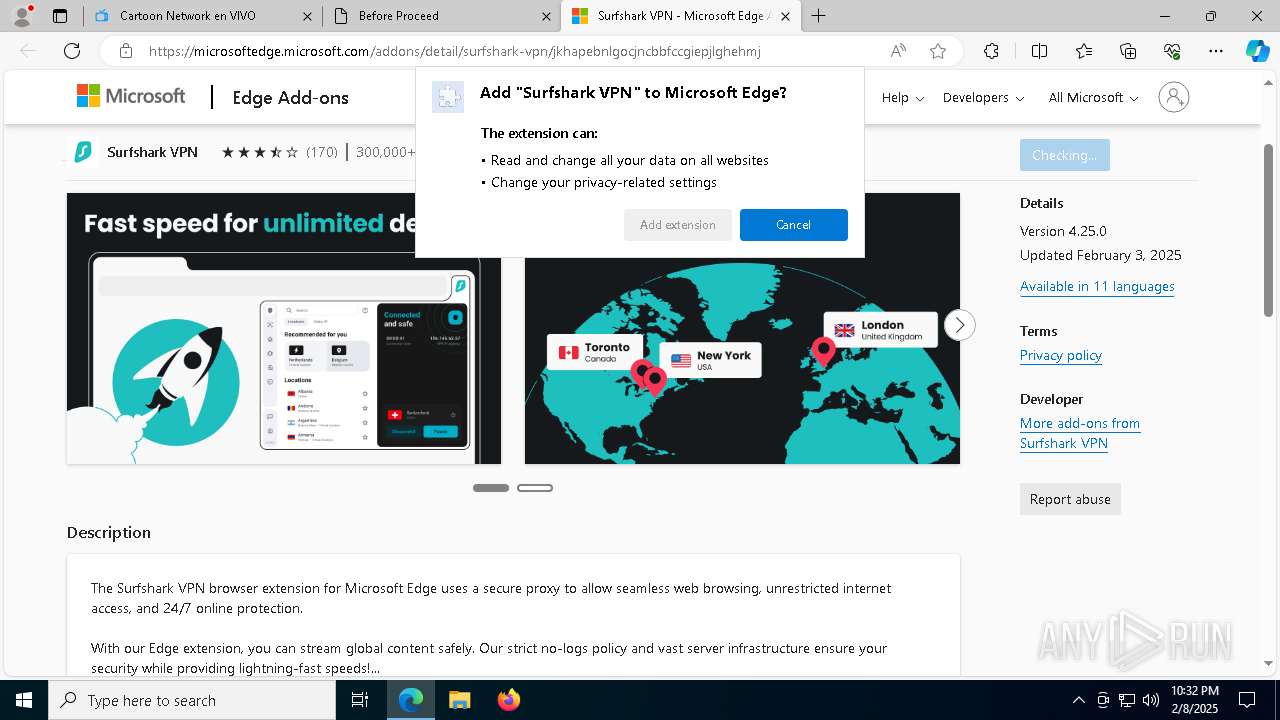Viewport: 1280px width, 720px height.
Task: Click the Microsoft logo
Action: click(131, 96)
